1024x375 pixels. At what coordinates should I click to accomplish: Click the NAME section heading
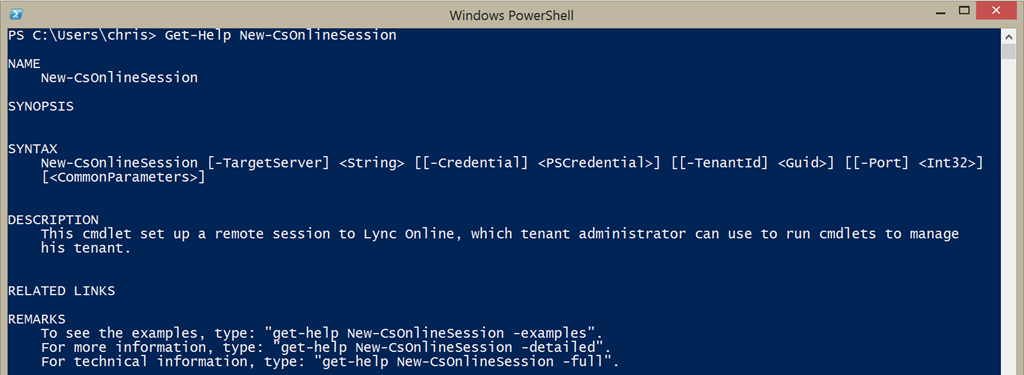[24, 63]
